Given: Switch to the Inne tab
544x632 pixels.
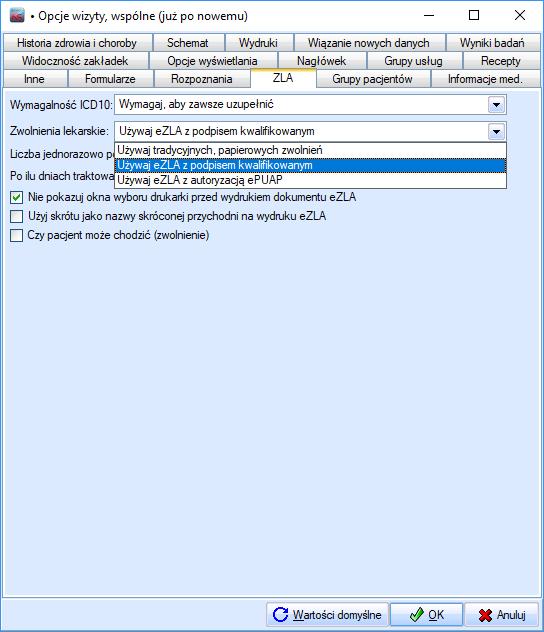Looking at the screenshot, I should [35, 79].
